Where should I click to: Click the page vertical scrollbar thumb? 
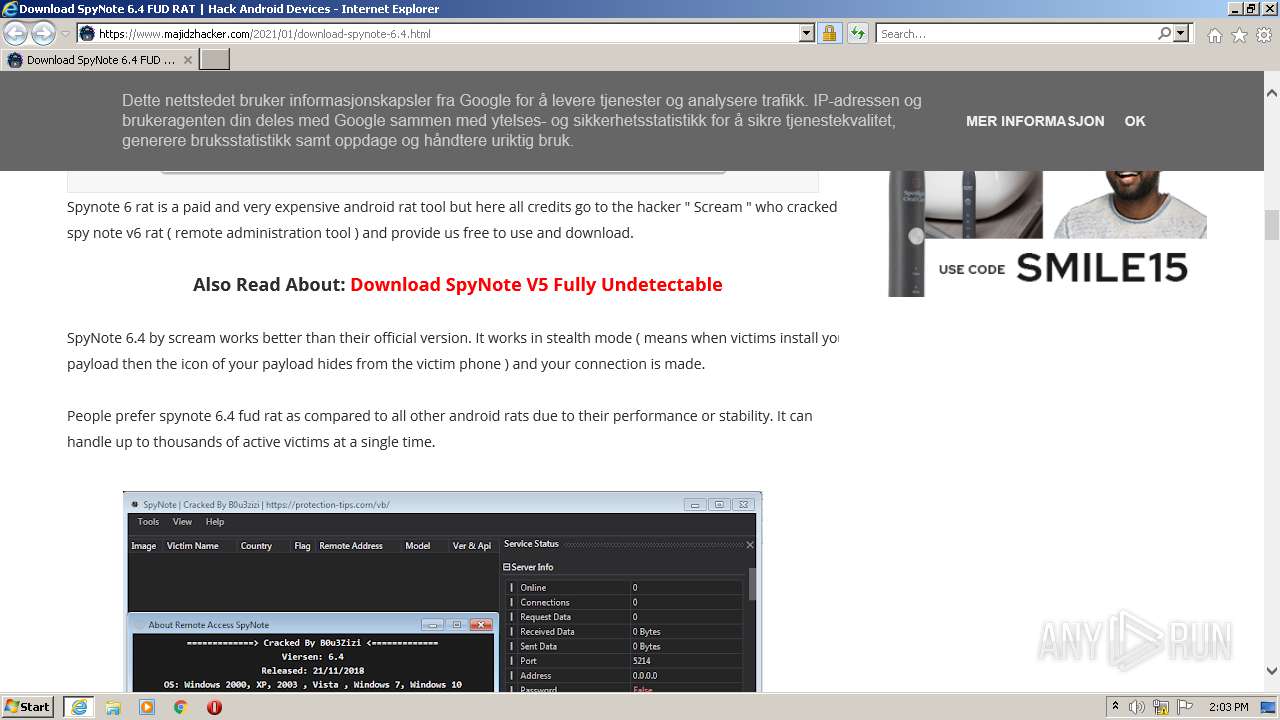[1272, 225]
